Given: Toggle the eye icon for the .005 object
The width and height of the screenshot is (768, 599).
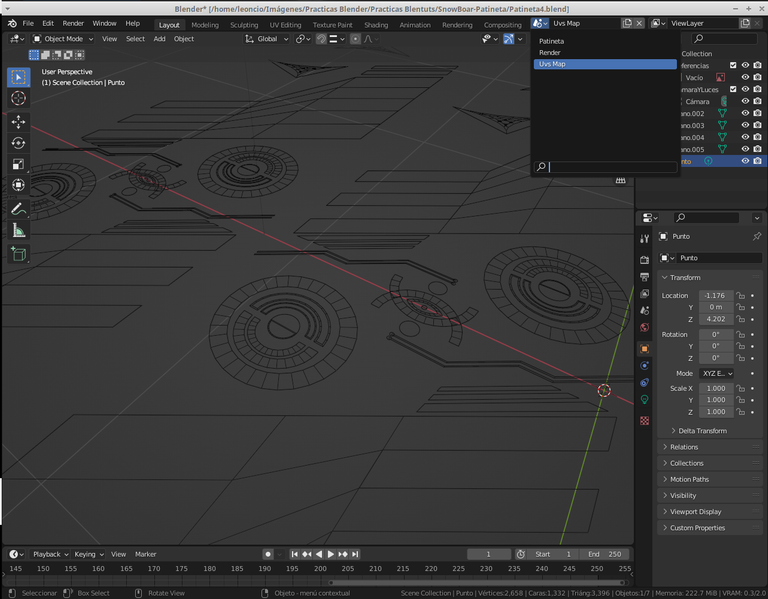Looking at the screenshot, I should tap(745, 149).
